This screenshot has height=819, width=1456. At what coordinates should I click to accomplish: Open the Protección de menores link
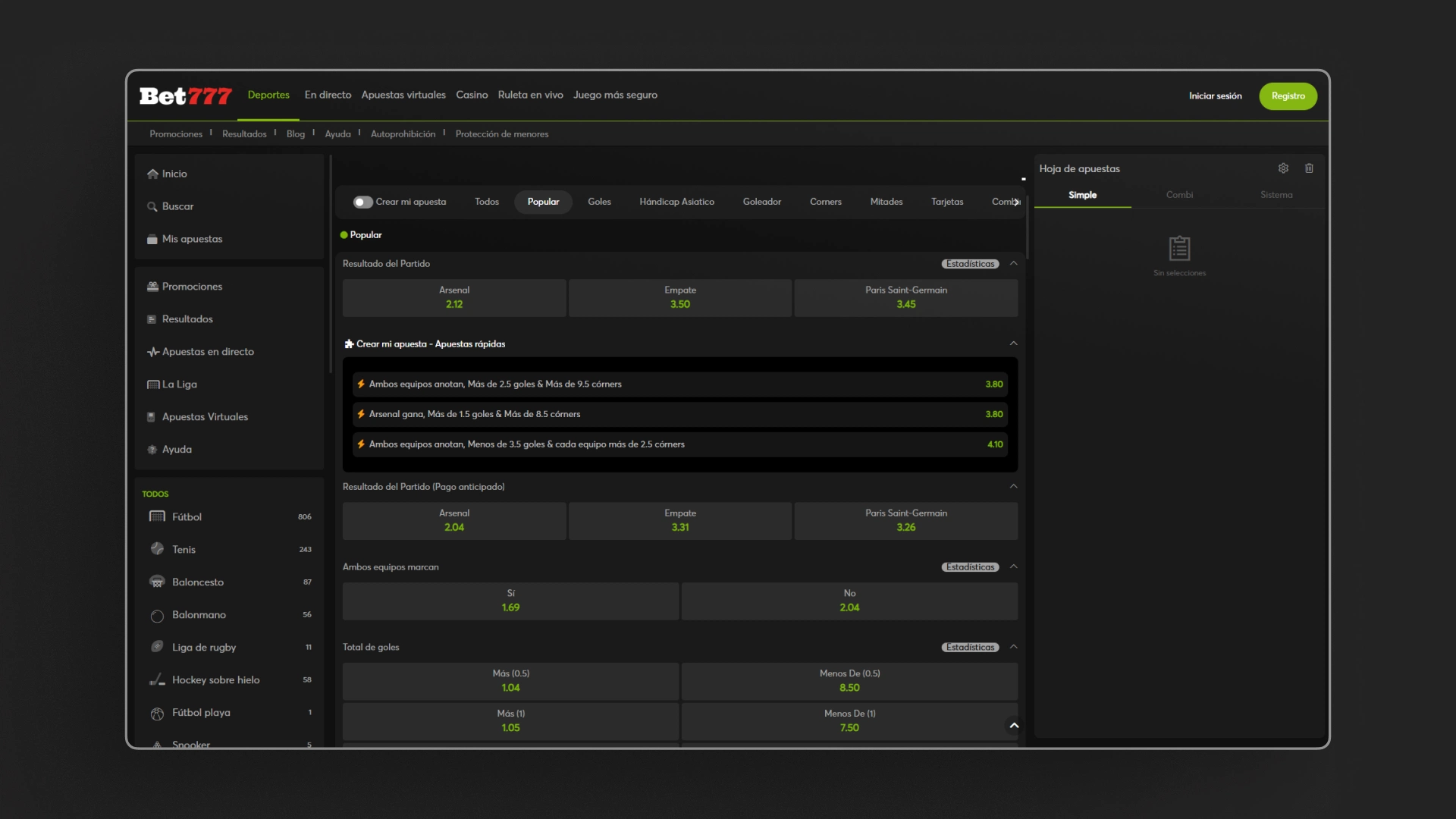coord(501,134)
